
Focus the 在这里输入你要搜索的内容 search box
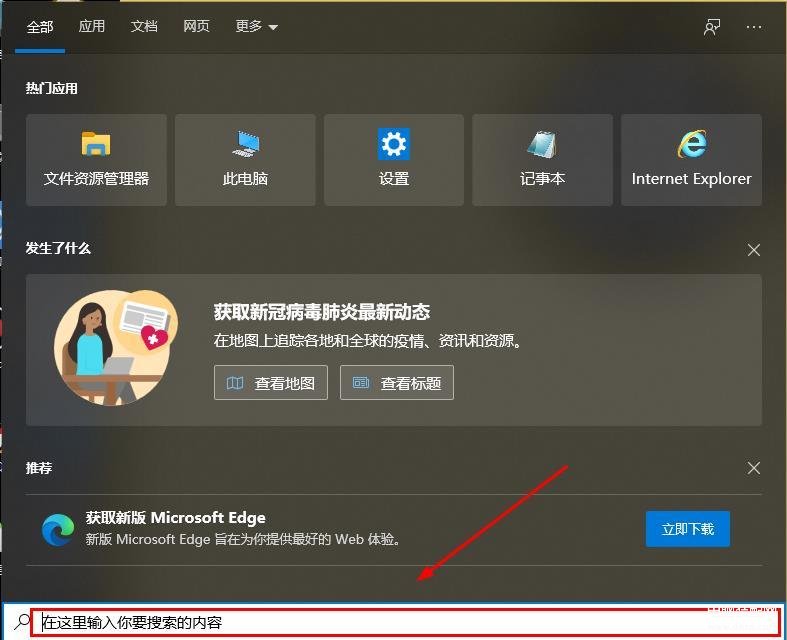(x=405, y=622)
